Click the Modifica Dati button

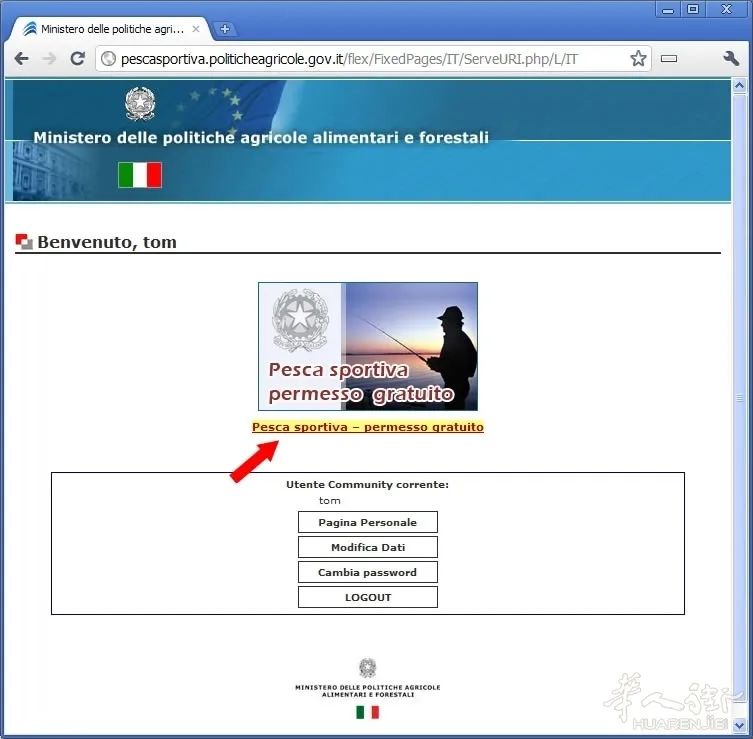pyautogui.click(x=368, y=547)
